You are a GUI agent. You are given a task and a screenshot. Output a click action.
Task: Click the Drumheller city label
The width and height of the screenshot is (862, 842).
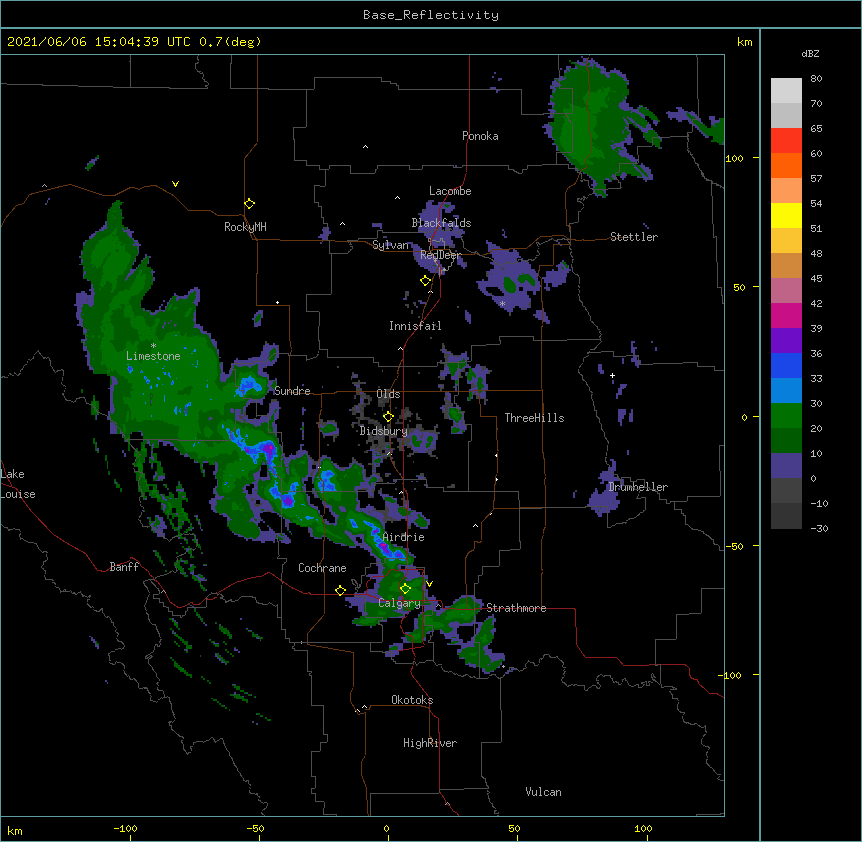(638, 487)
